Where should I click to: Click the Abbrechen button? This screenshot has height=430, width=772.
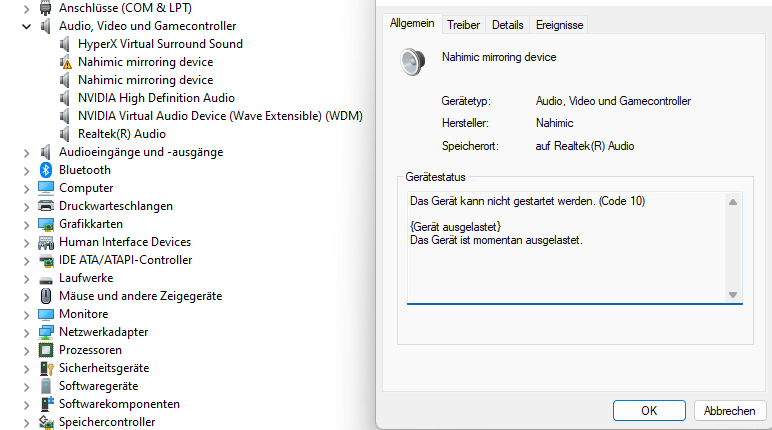click(729, 410)
